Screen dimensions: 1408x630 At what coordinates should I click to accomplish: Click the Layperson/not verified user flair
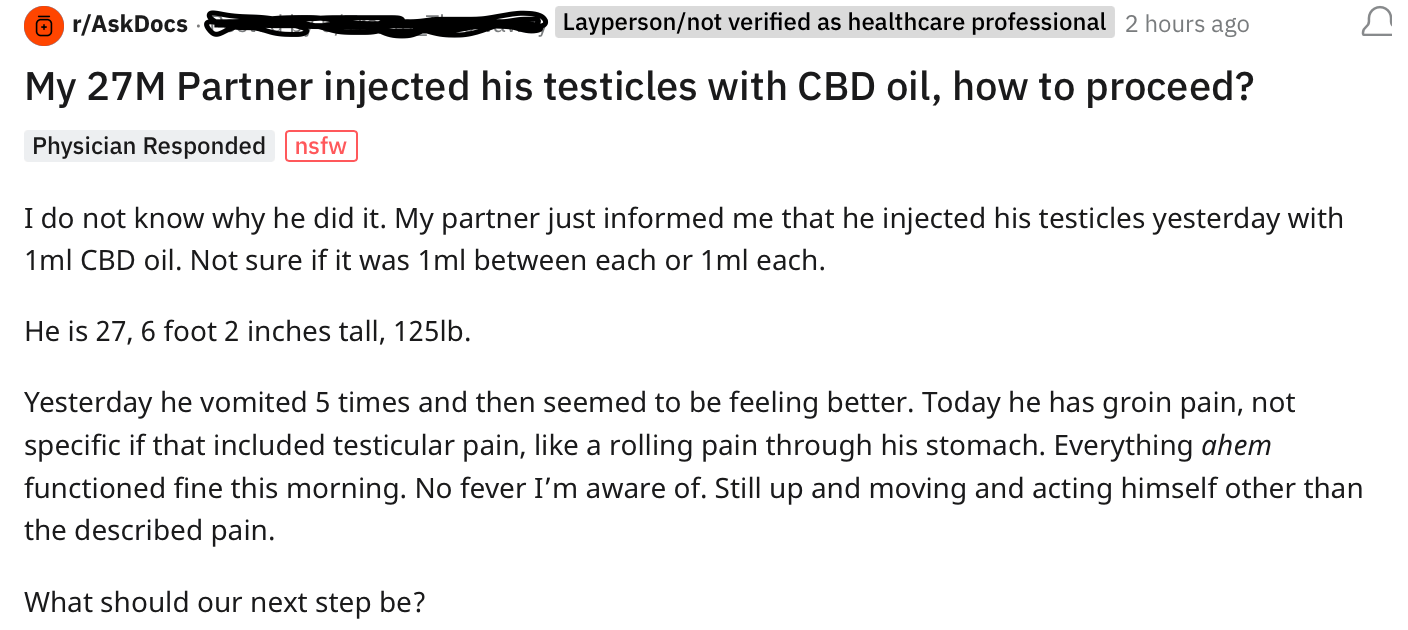click(x=834, y=23)
